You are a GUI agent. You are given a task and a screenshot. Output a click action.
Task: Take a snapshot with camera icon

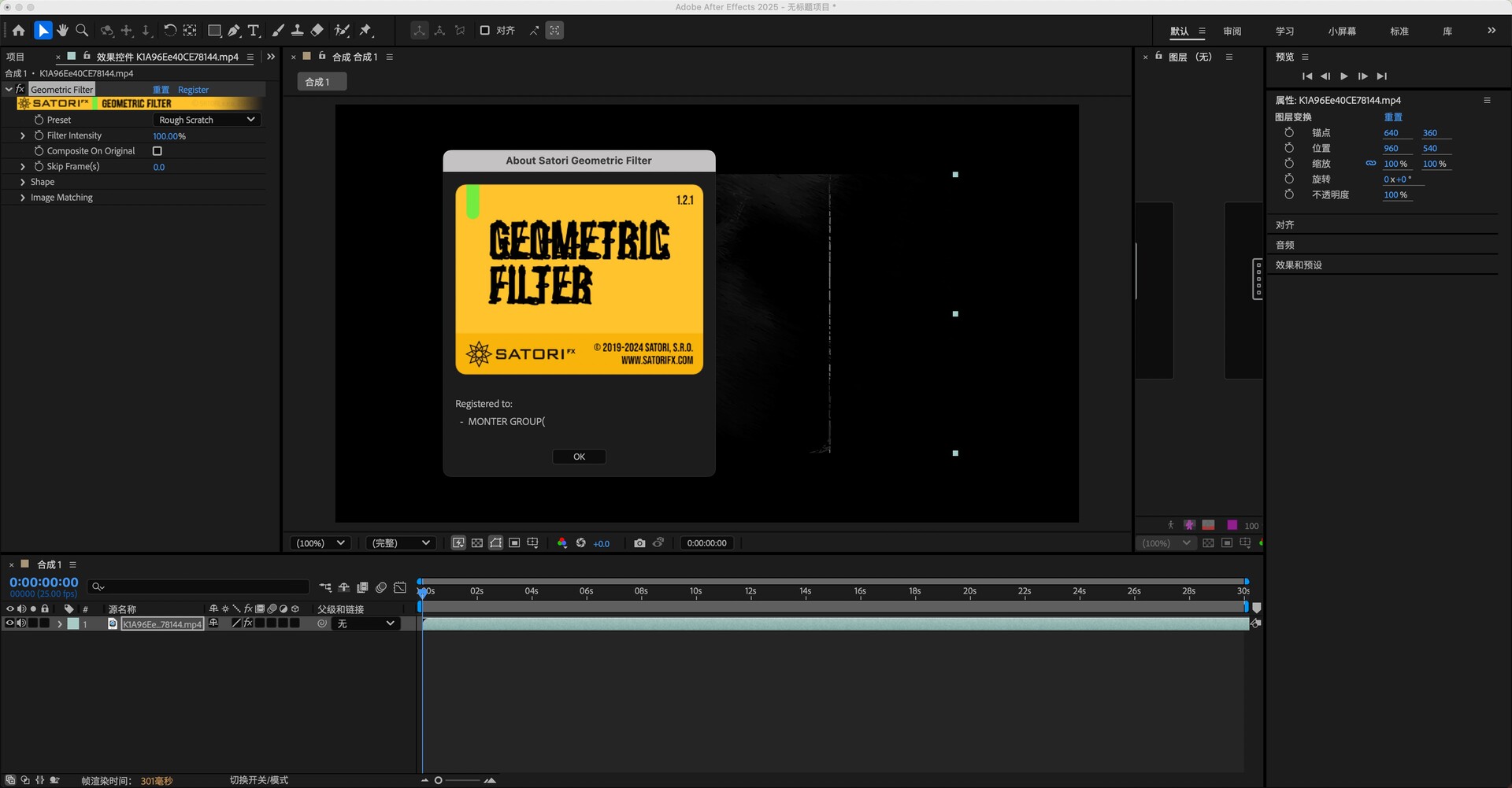point(639,543)
